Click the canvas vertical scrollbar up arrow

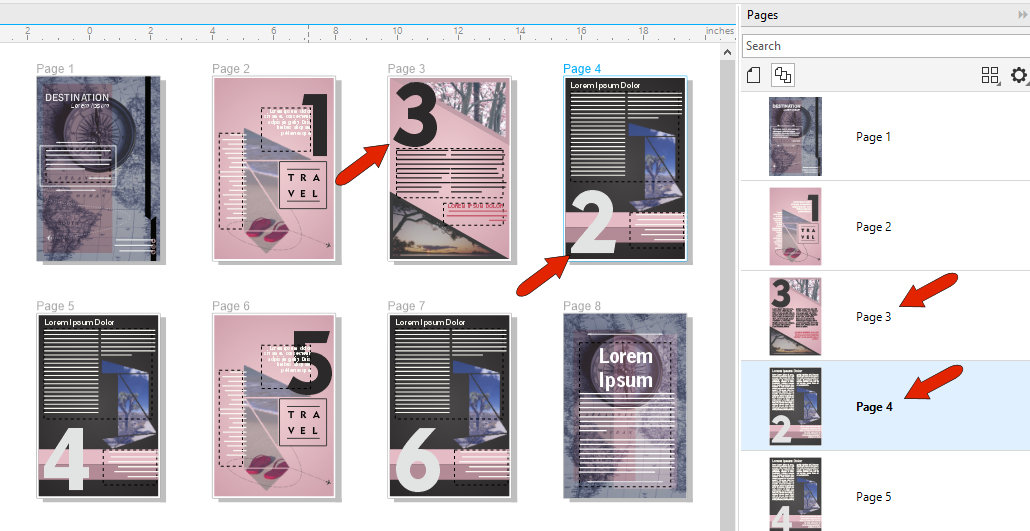pos(727,52)
